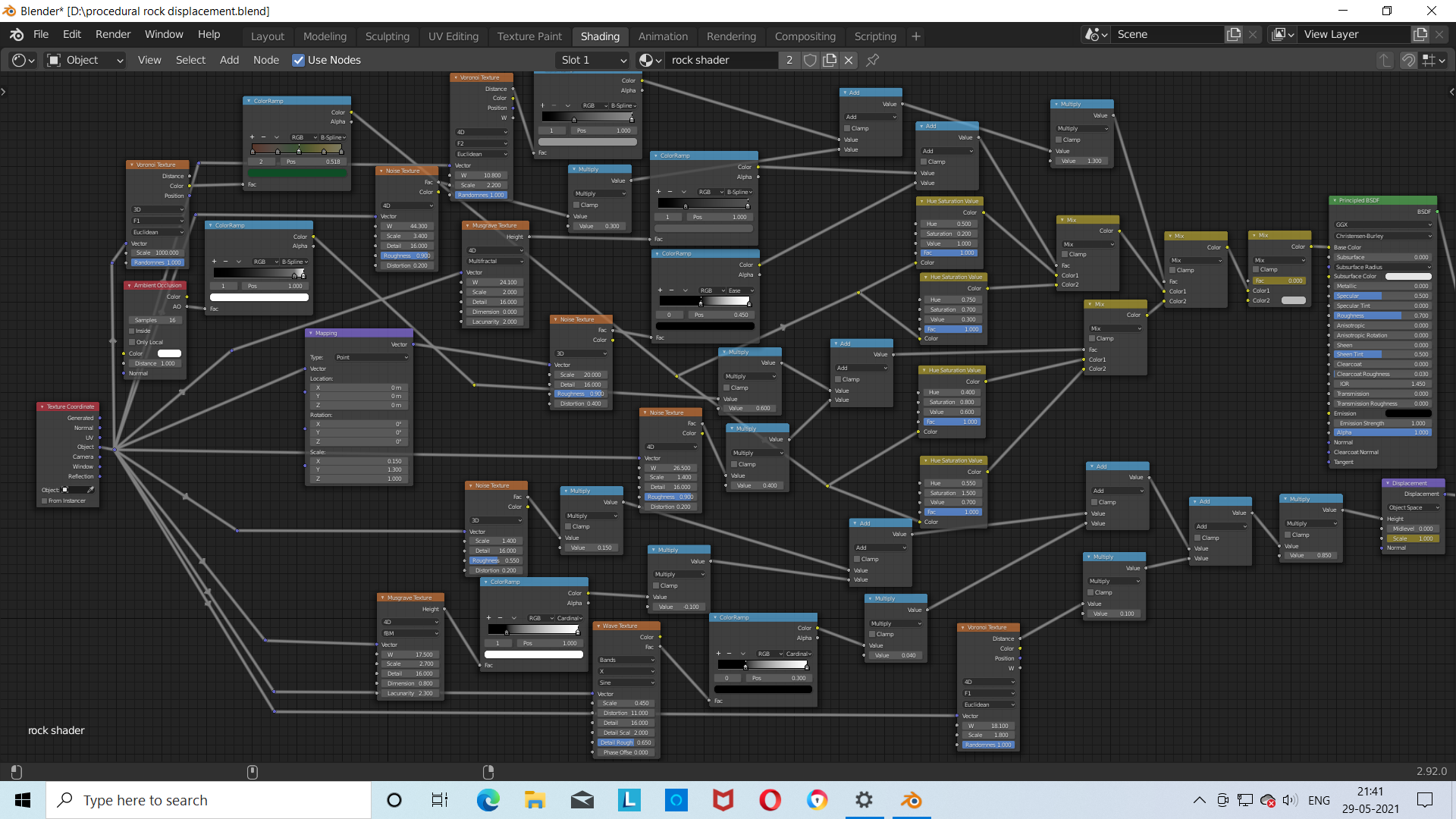Enable Clamp on the Multiply 0.040 node
Screen dimensions: 1456x819
pyautogui.click(x=873, y=634)
